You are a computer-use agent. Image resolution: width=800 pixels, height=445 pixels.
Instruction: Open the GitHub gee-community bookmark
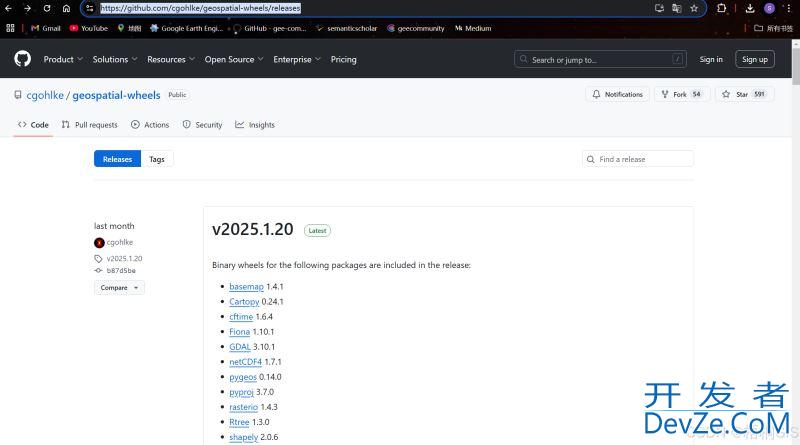point(269,28)
